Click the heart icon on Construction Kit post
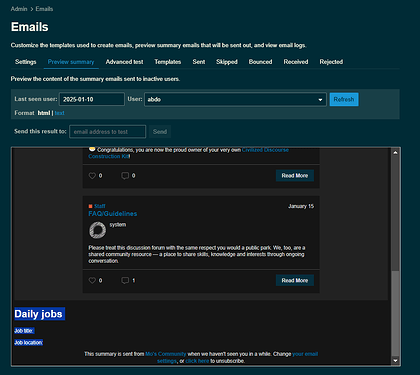 pyautogui.click(x=92, y=176)
